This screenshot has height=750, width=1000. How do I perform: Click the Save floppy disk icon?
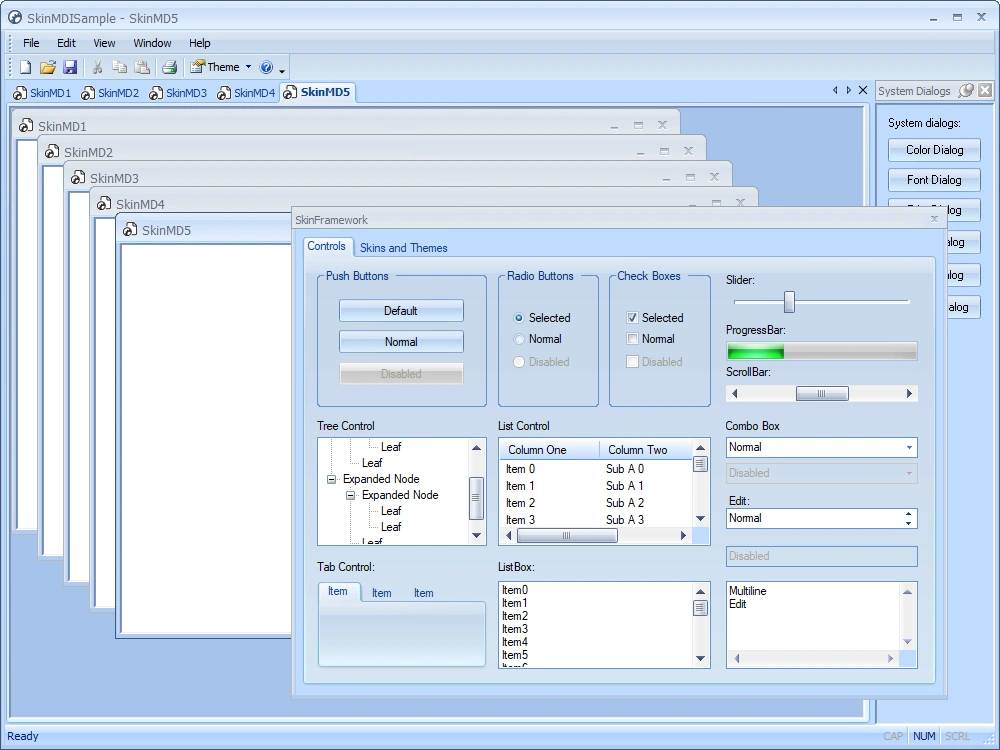70,67
